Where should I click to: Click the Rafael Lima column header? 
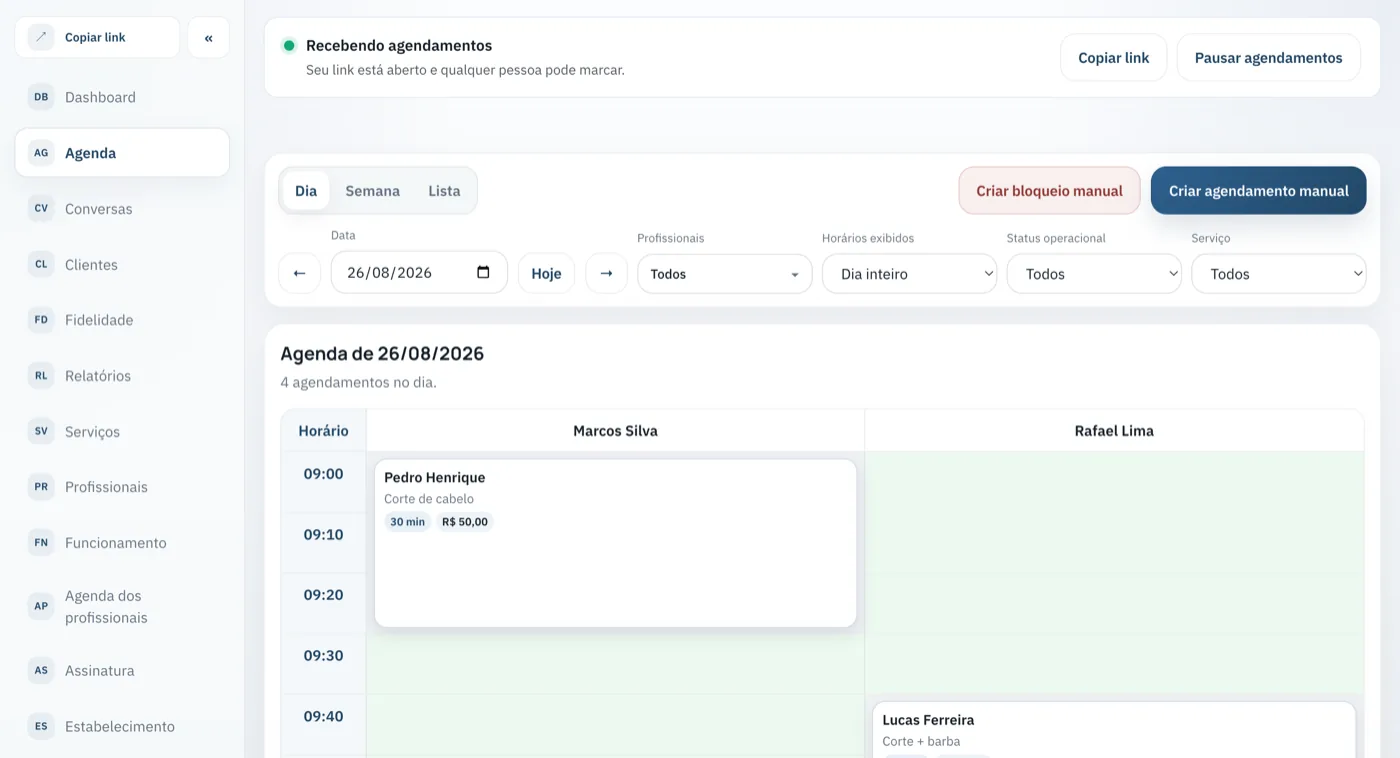(1114, 431)
